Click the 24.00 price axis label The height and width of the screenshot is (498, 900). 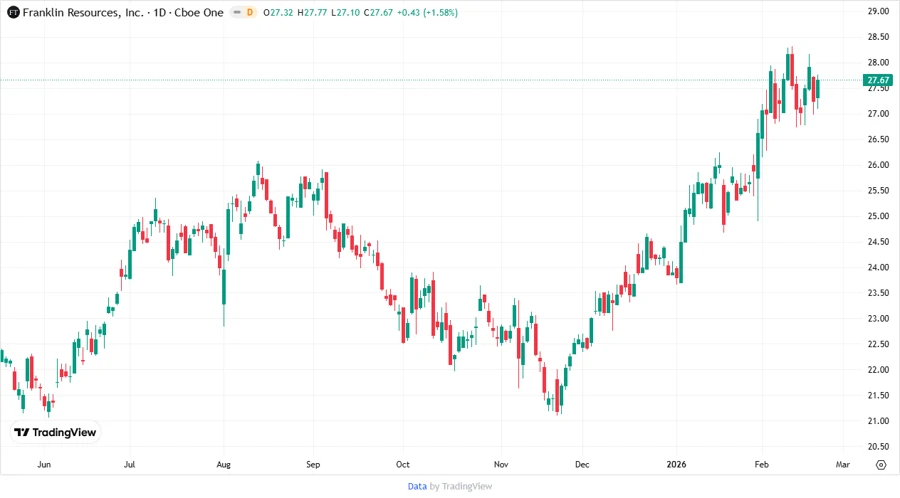(x=878, y=267)
